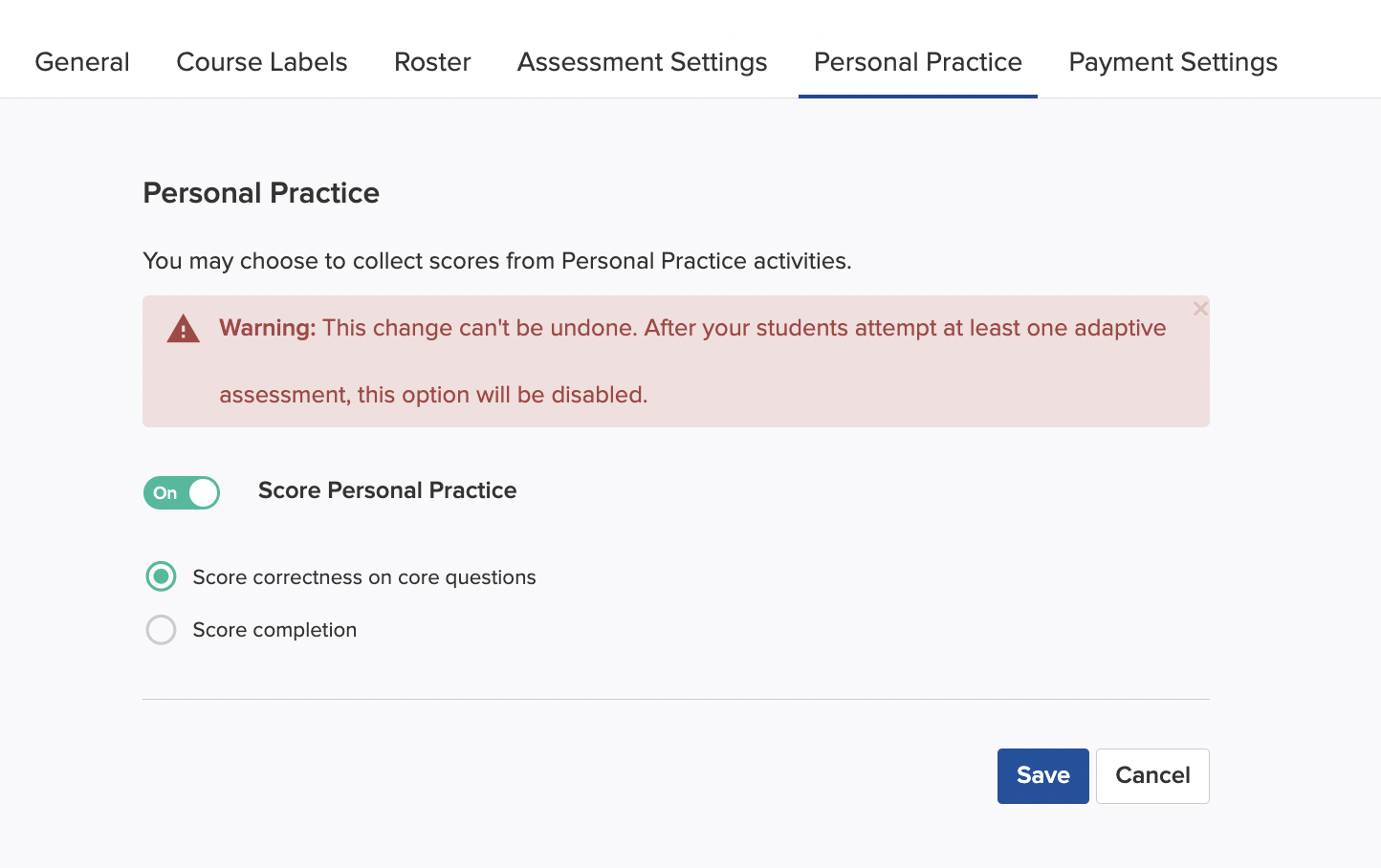Choose Score correctness on core questions radio

(x=161, y=576)
